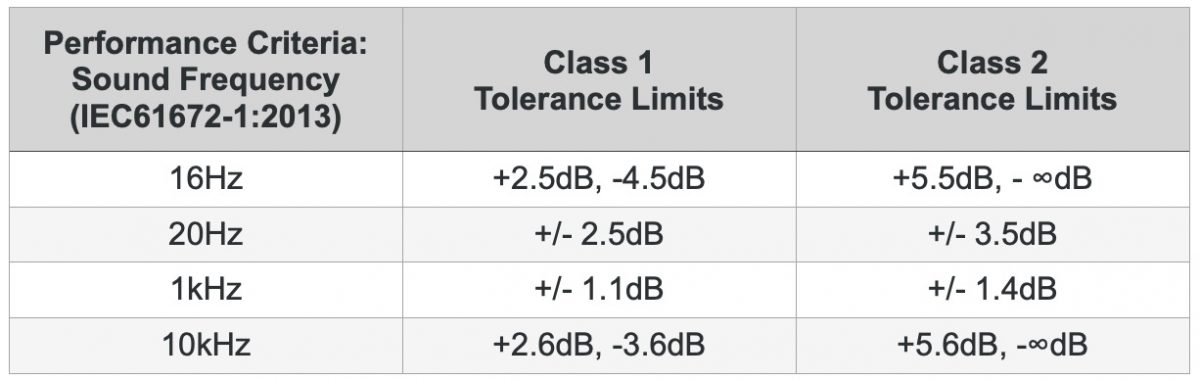Click the 10kHz frequency cell
The width and height of the screenshot is (1200, 380).
207,346
